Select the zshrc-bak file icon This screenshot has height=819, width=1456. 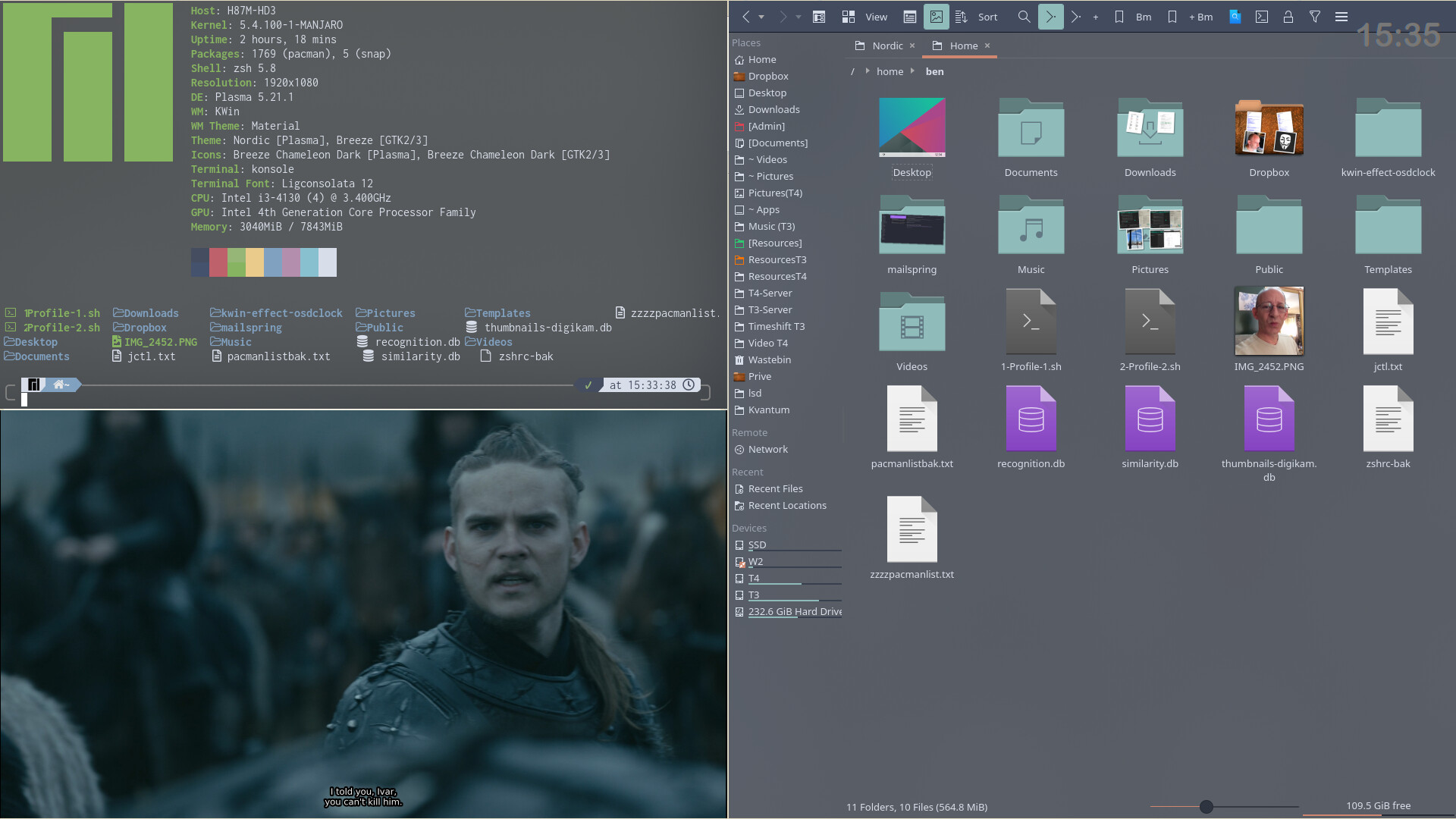point(1388,419)
